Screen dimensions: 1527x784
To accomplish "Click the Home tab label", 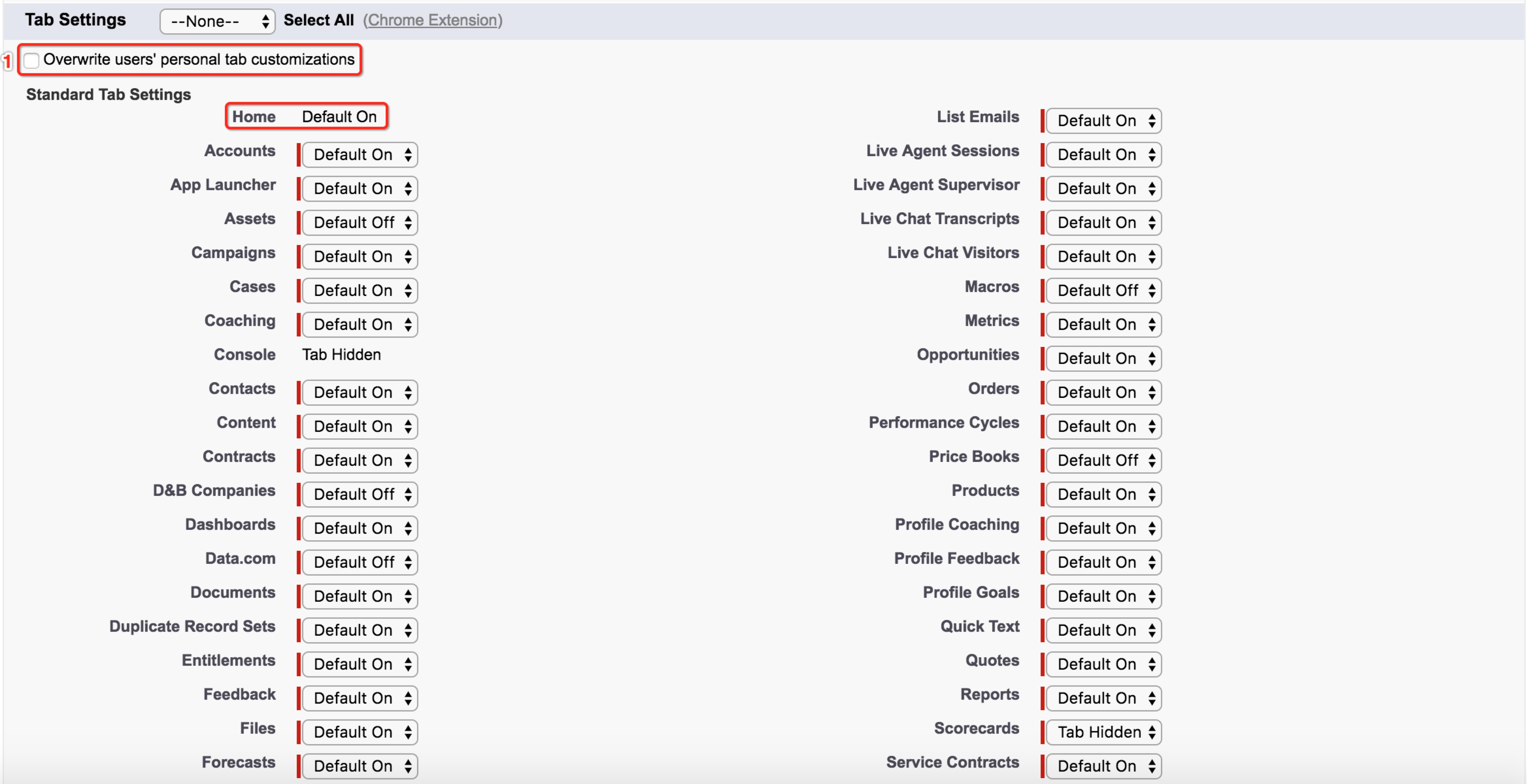I will pyautogui.click(x=254, y=117).
